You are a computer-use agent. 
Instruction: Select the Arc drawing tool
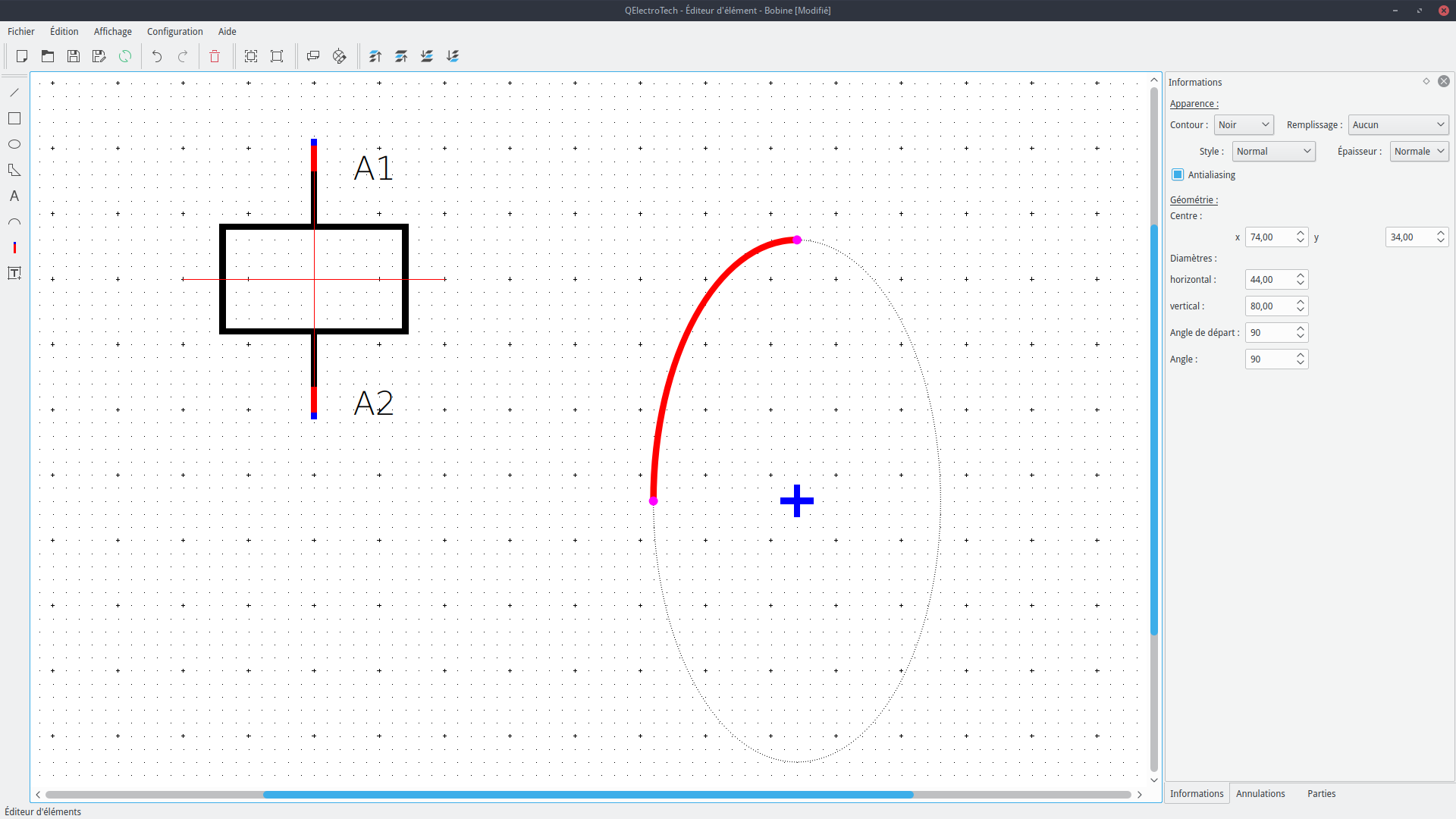(14, 221)
